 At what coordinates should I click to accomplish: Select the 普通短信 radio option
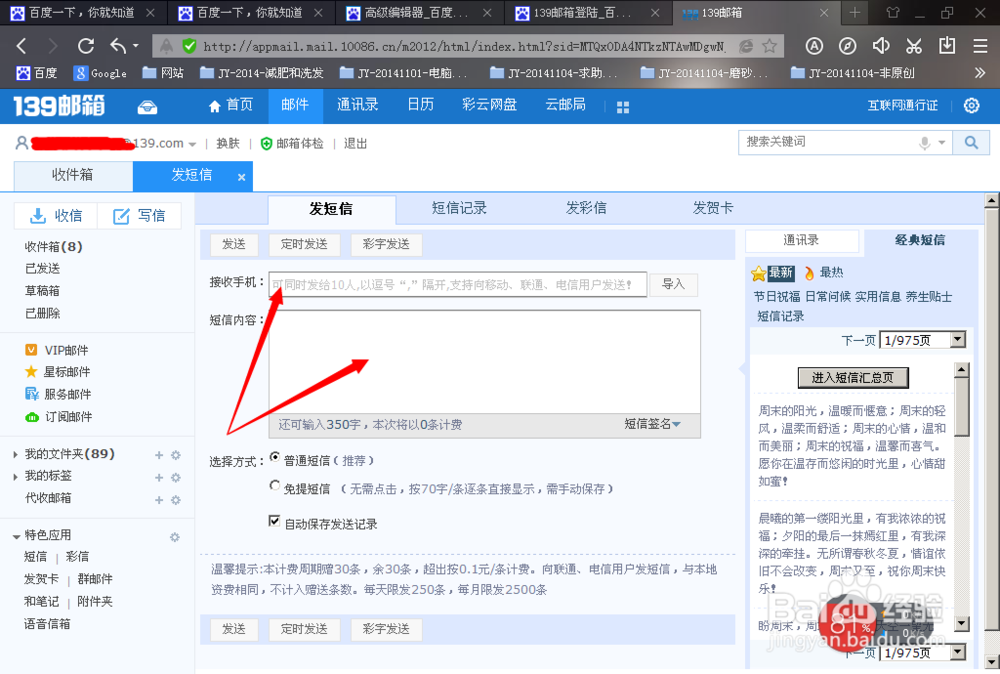click(275, 457)
